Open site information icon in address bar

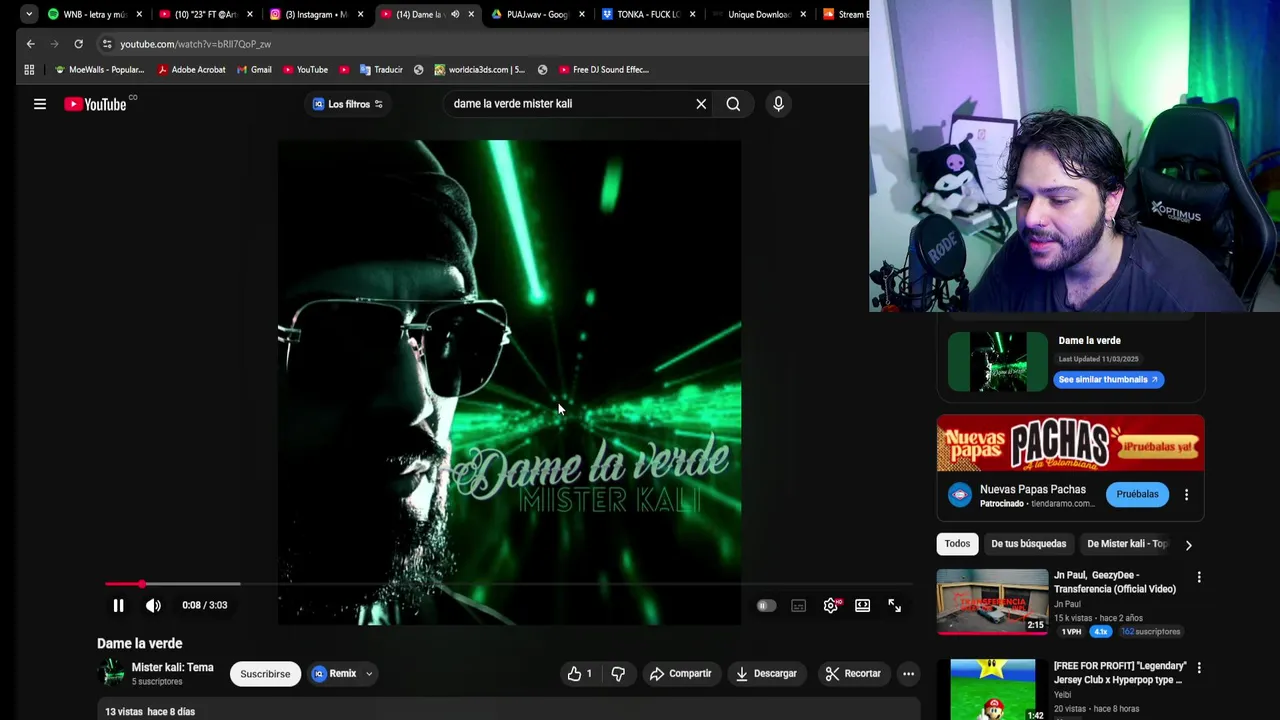[107, 44]
